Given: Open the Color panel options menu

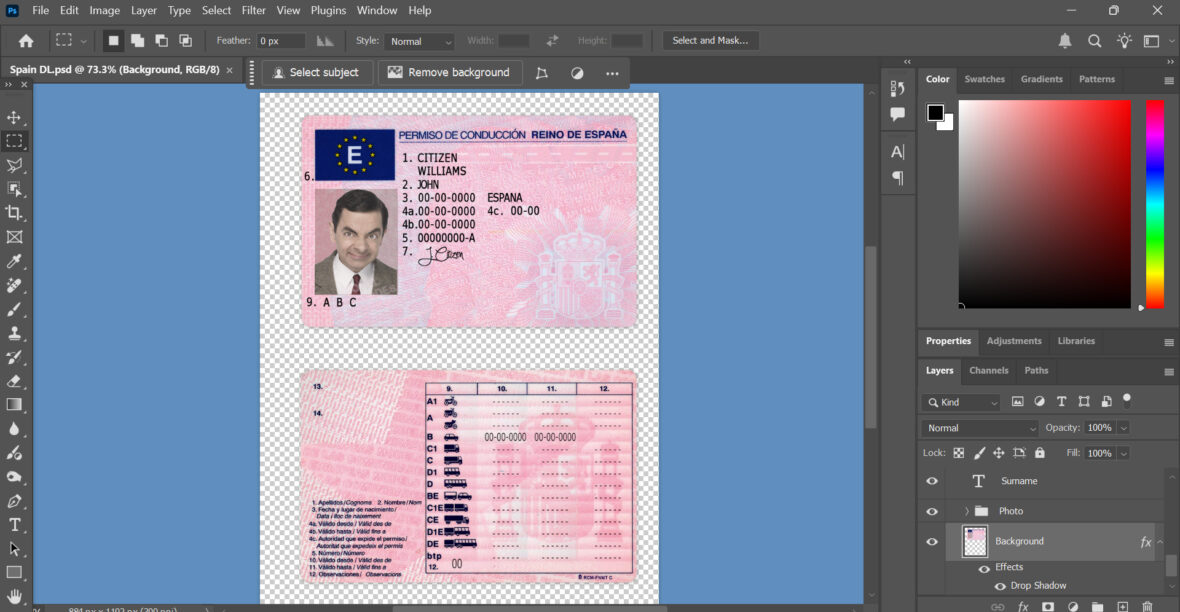Looking at the screenshot, I should 1169,81.
